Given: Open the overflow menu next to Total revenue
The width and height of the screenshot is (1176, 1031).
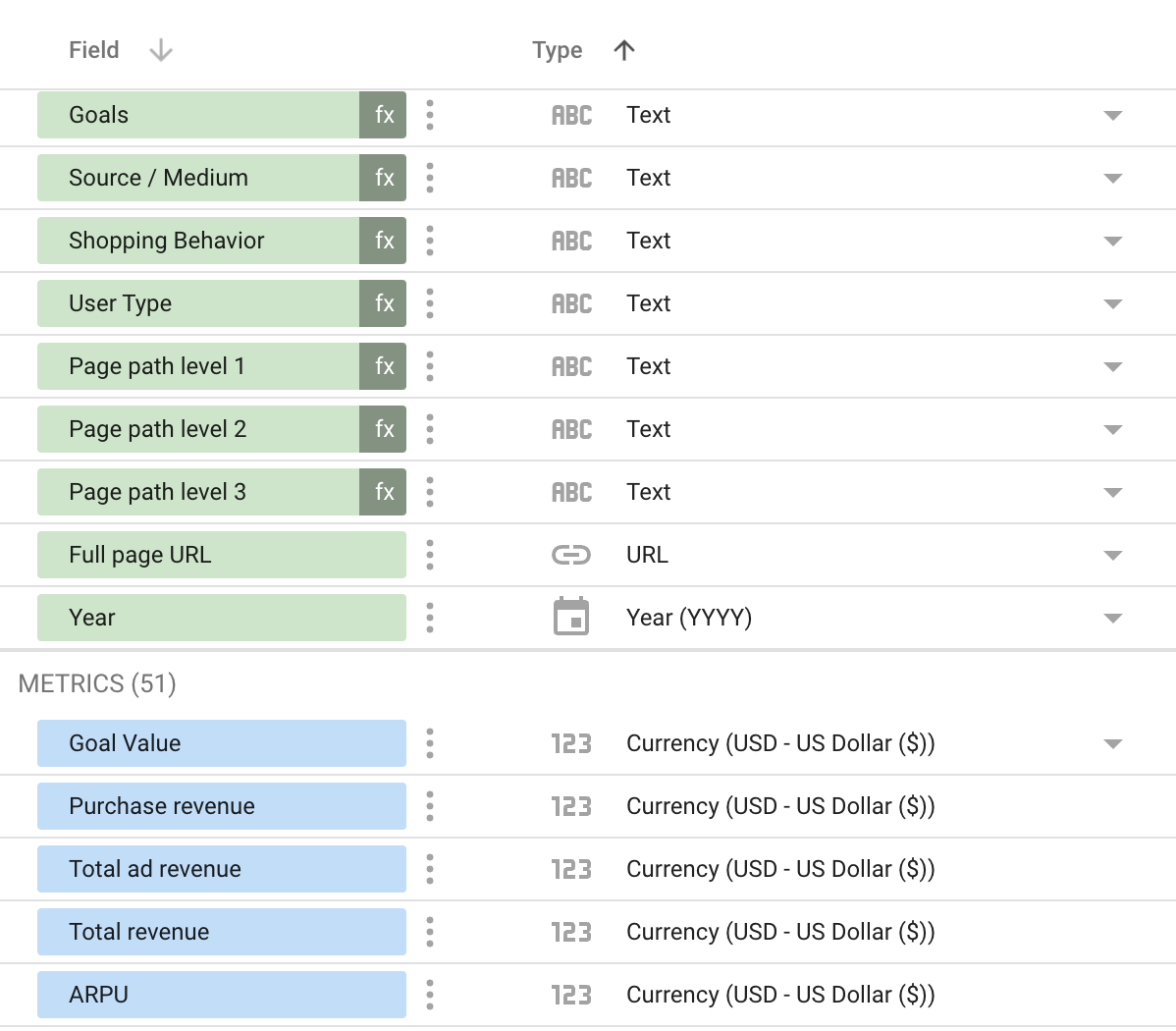Looking at the screenshot, I should (429, 931).
